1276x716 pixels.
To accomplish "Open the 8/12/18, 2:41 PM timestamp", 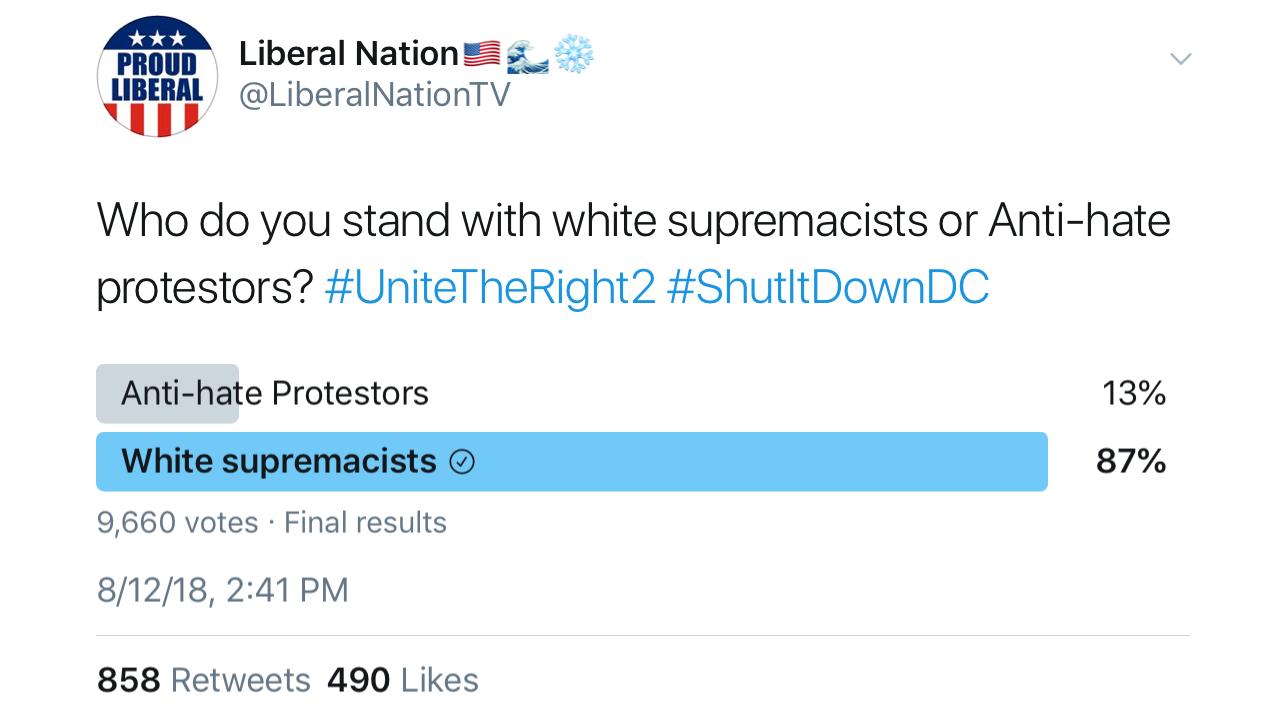I will click(222, 590).
